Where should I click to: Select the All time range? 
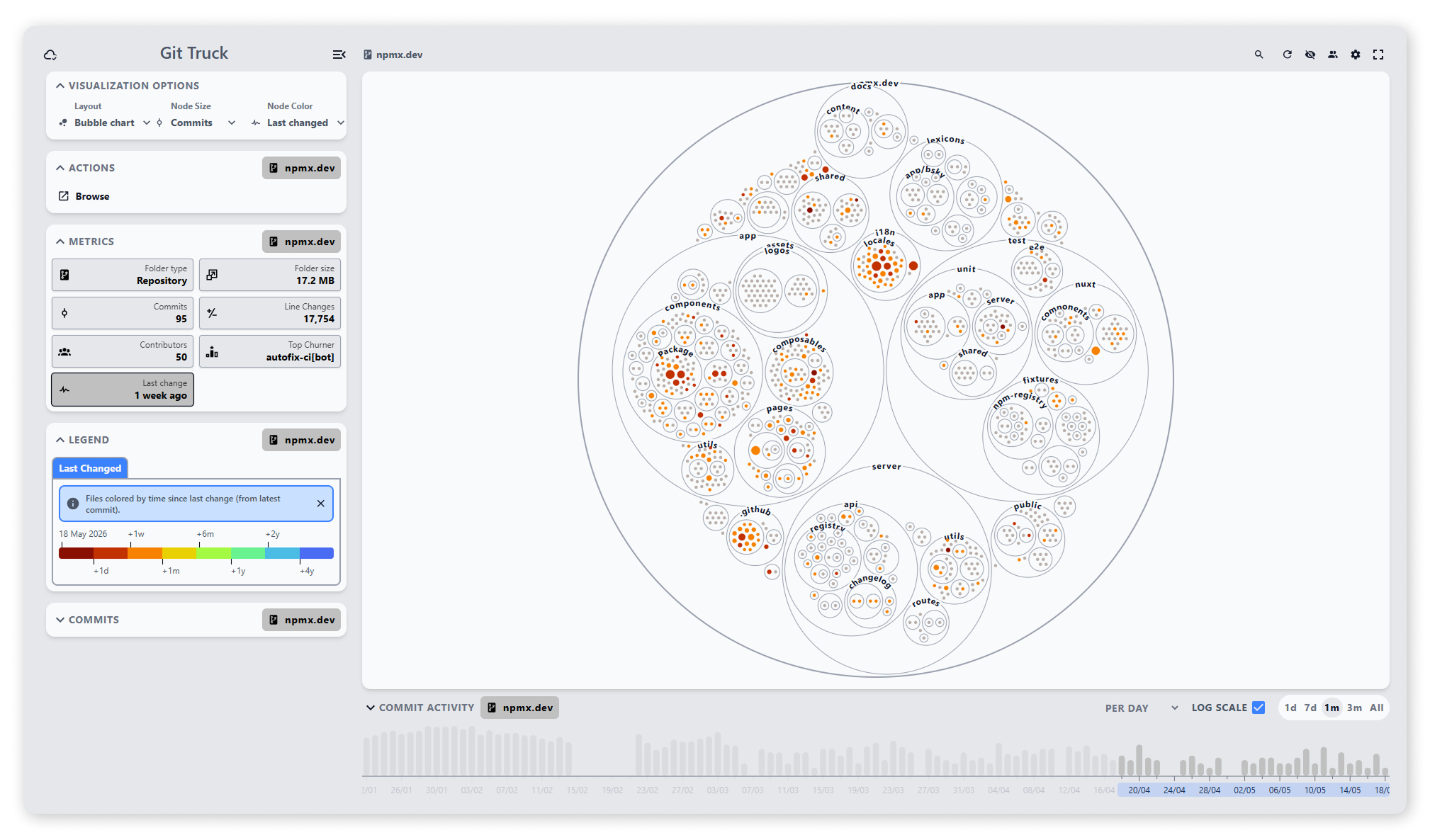tap(1377, 708)
